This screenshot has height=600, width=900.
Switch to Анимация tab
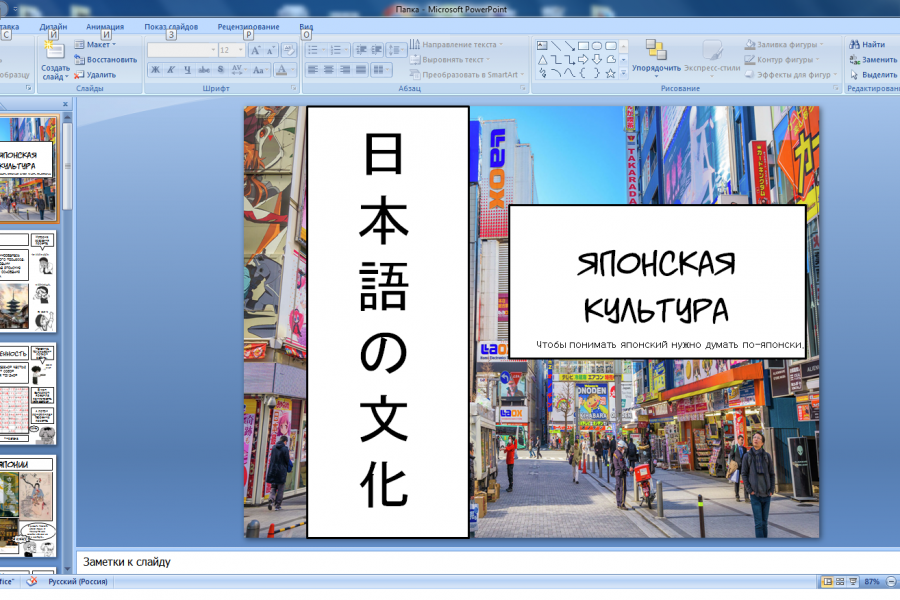pyautogui.click(x=105, y=26)
